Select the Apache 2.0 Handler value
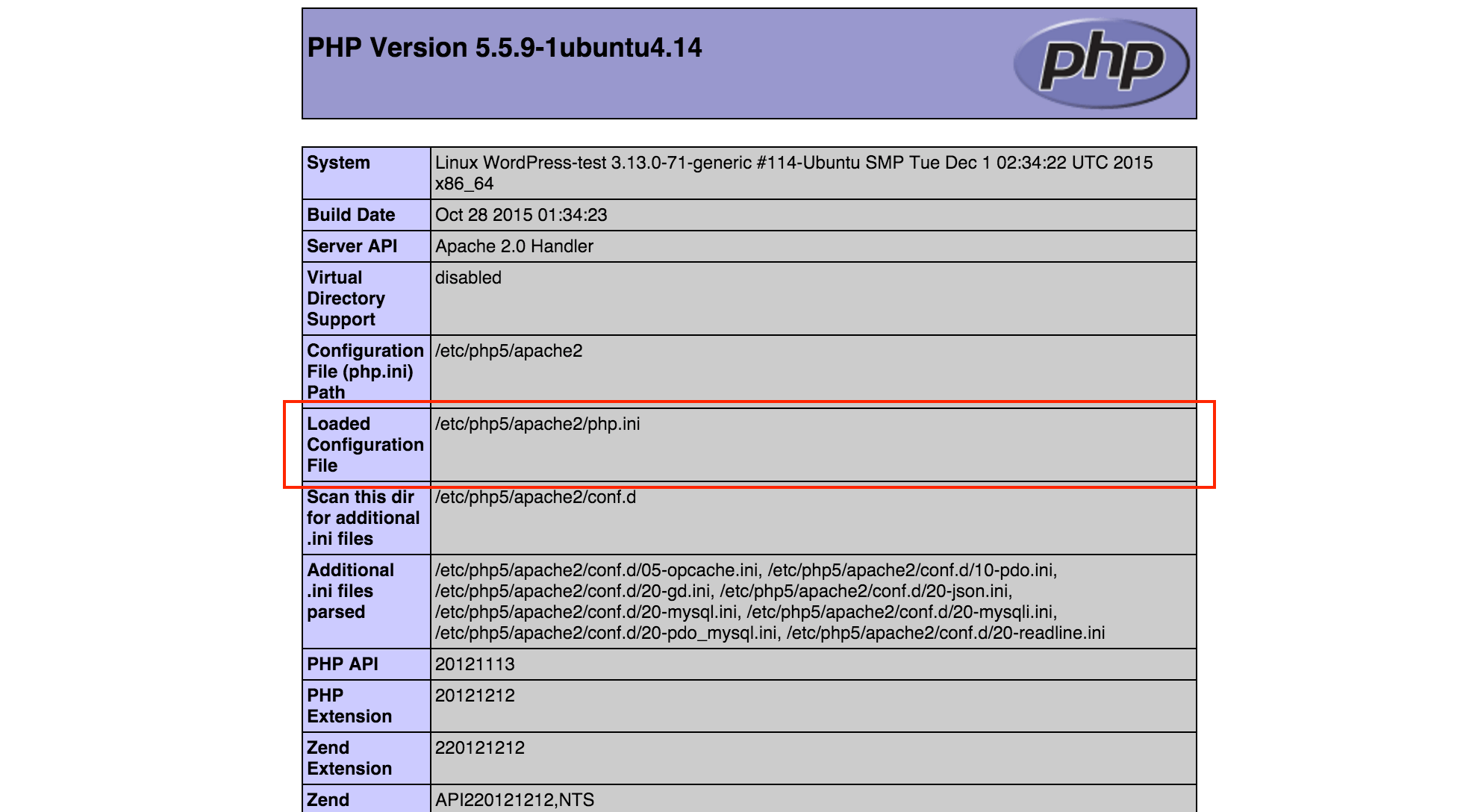 pos(514,246)
